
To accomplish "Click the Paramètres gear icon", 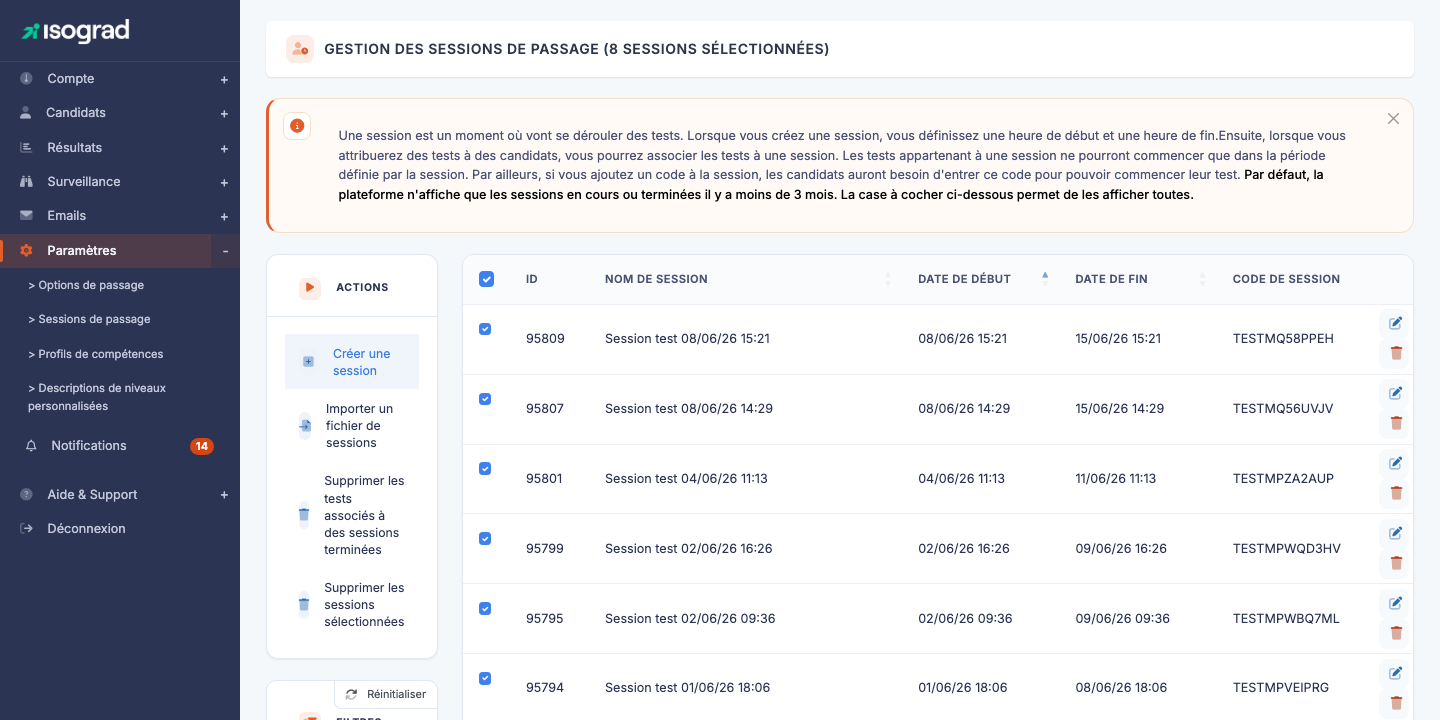I will click(x=26, y=250).
